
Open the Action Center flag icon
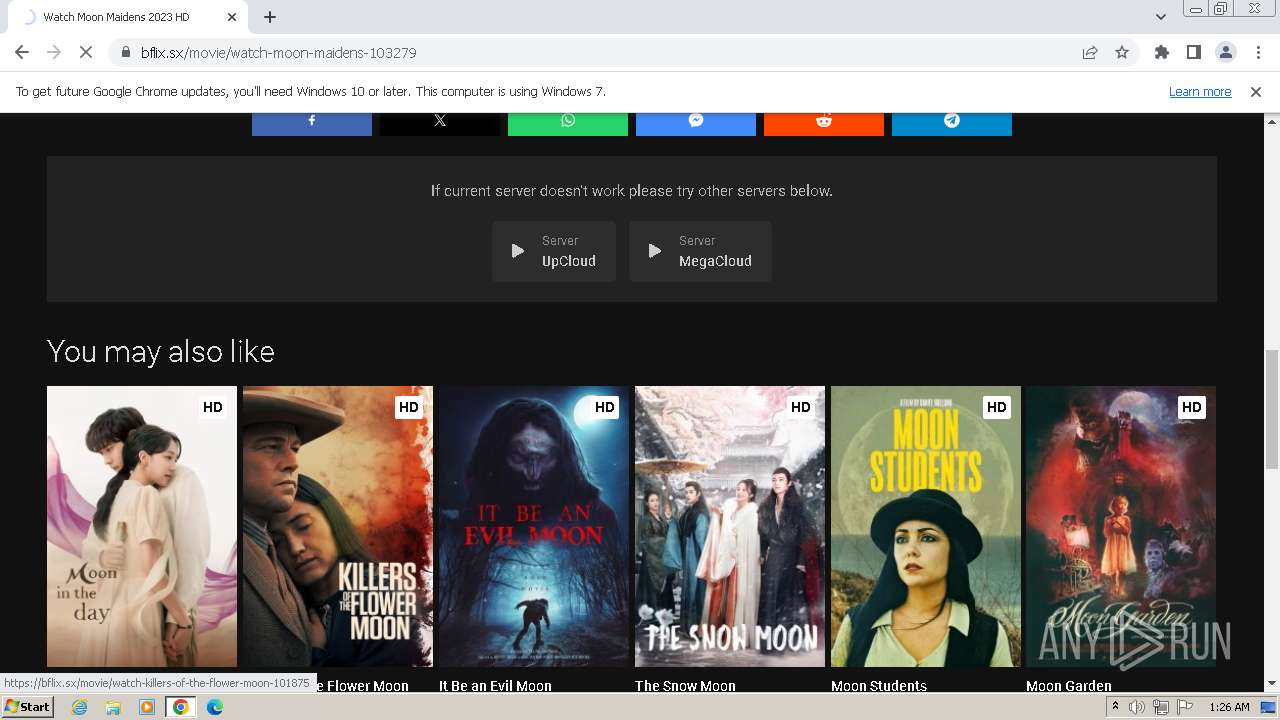point(1183,707)
